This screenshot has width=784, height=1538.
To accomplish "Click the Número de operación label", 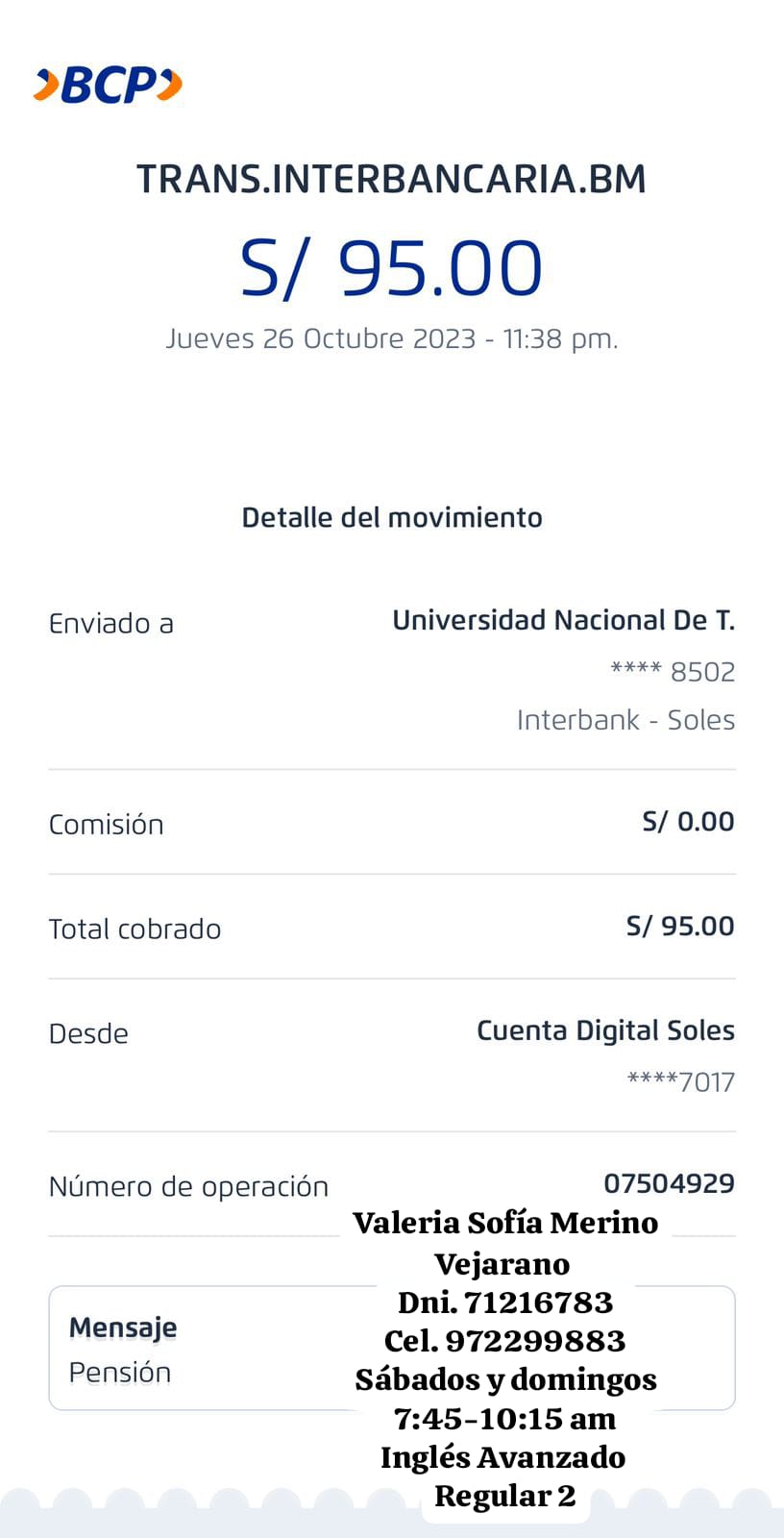I will [x=188, y=1187].
